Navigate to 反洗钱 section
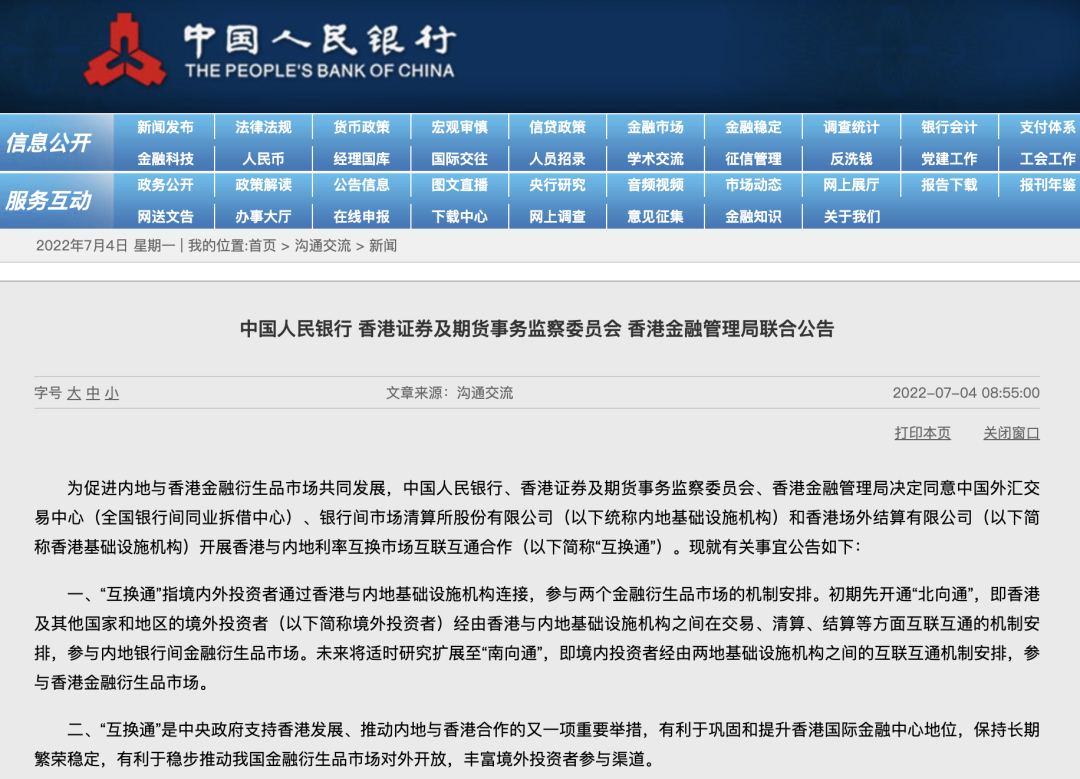This screenshot has height=779, width=1080. (851, 159)
